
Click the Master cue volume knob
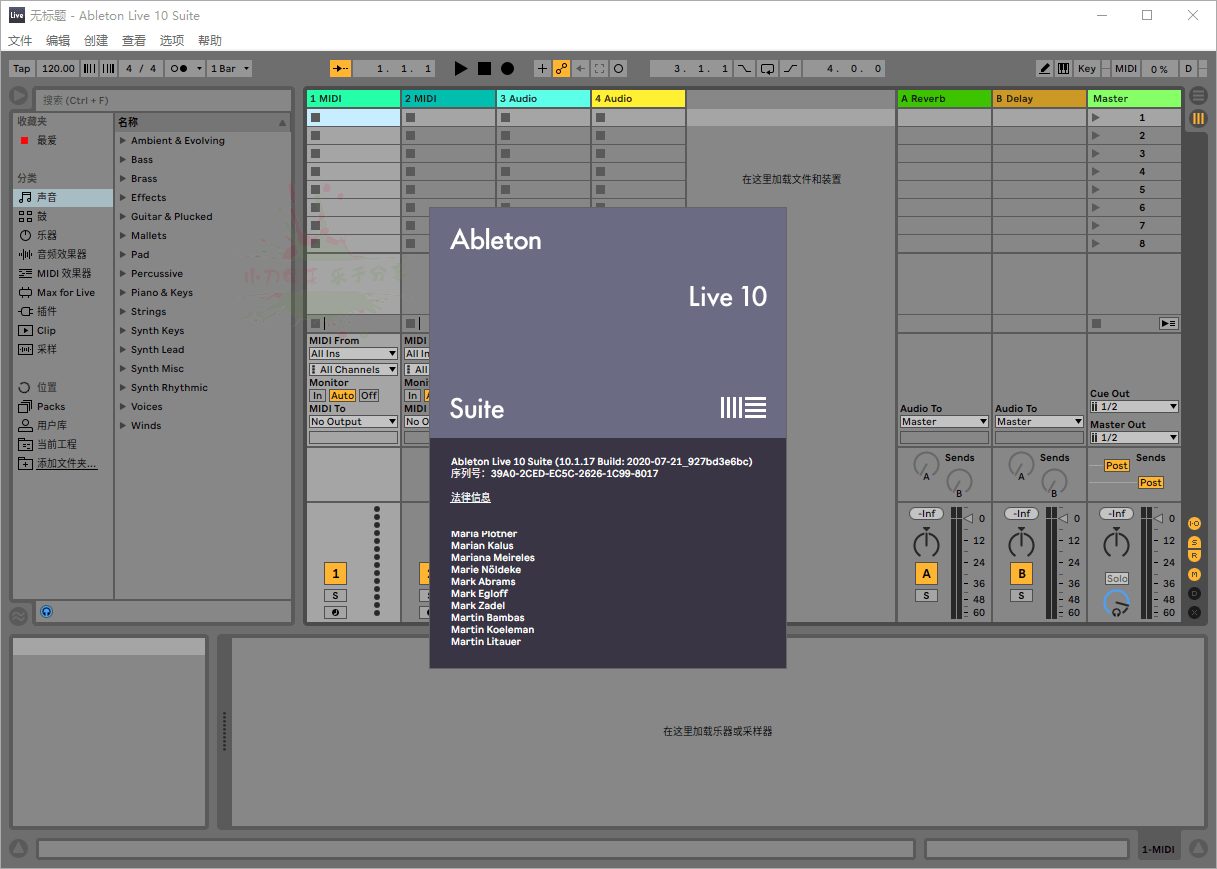point(1116,603)
